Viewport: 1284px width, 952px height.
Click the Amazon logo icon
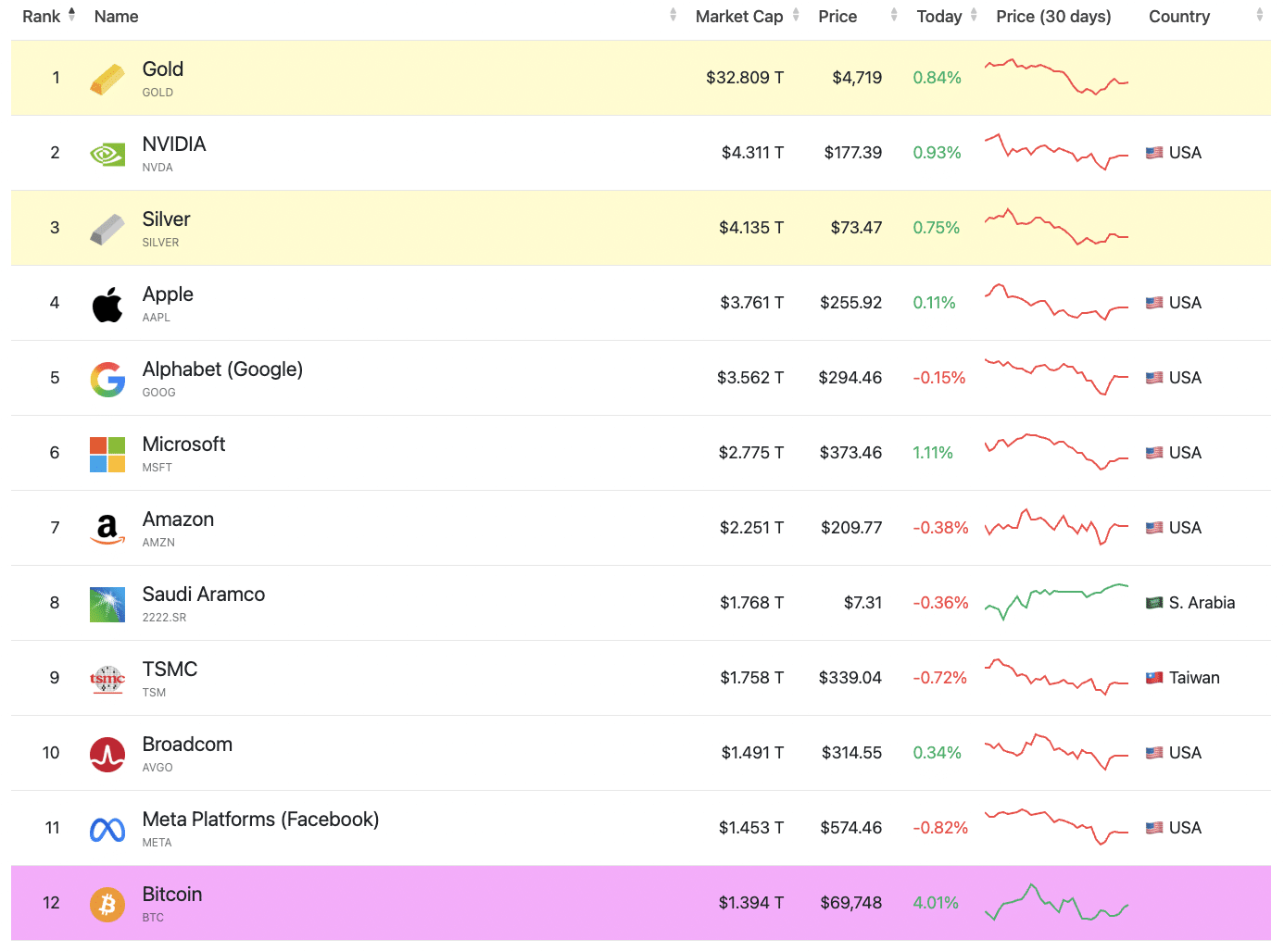107,529
